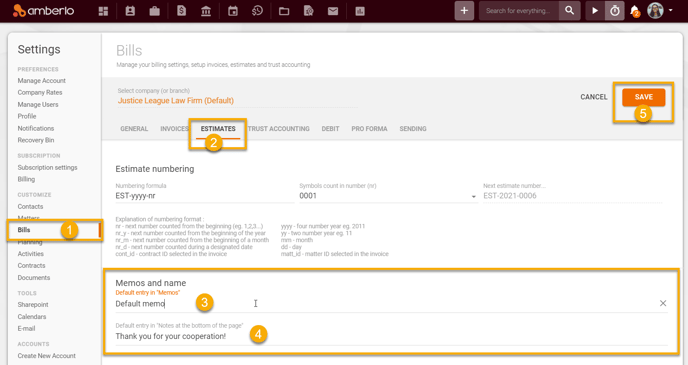Image resolution: width=688 pixels, height=365 pixels.
Task: Open Recovery Bin
Action: (36, 140)
